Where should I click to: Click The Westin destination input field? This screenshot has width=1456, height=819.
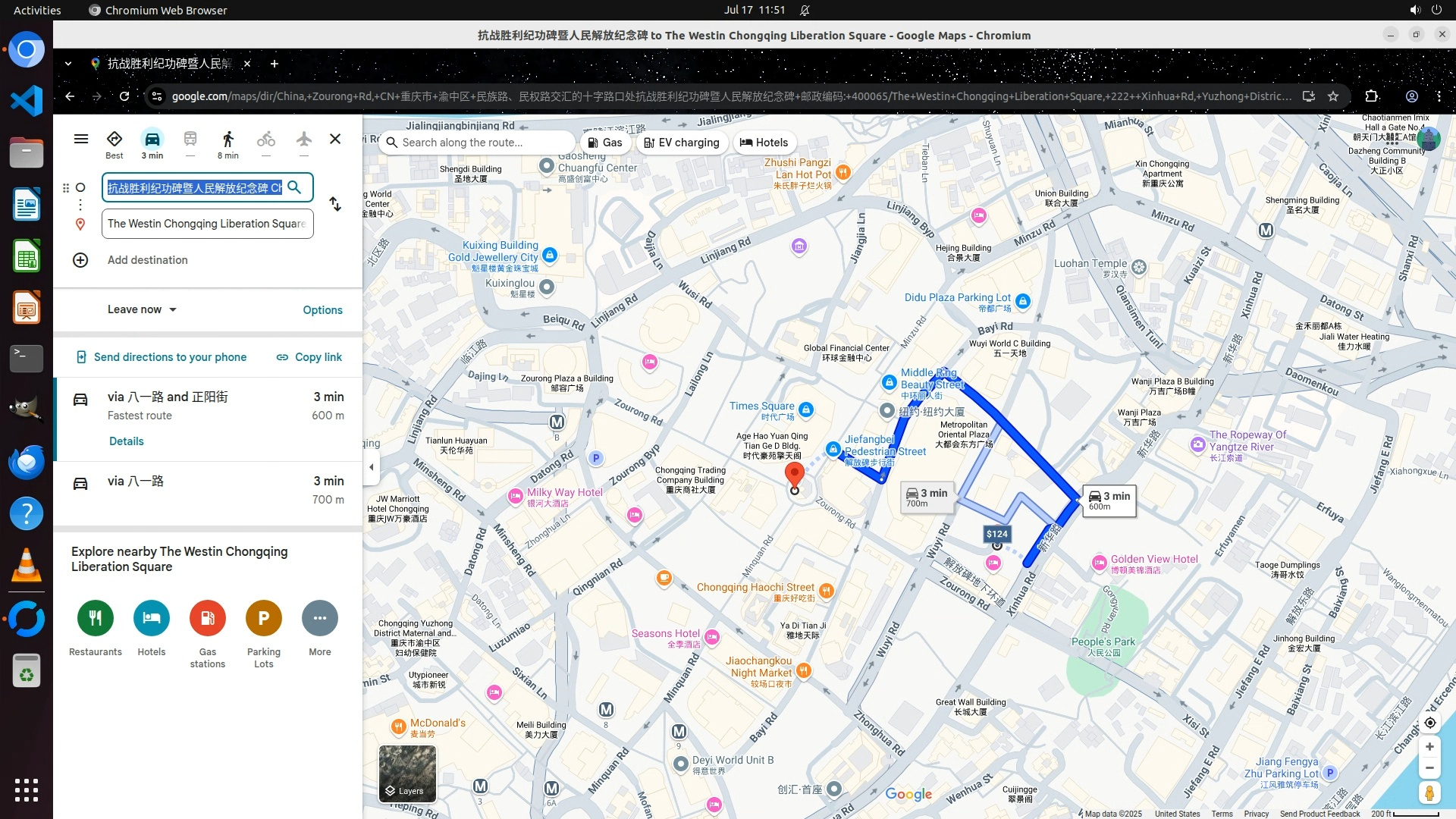[x=207, y=224]
